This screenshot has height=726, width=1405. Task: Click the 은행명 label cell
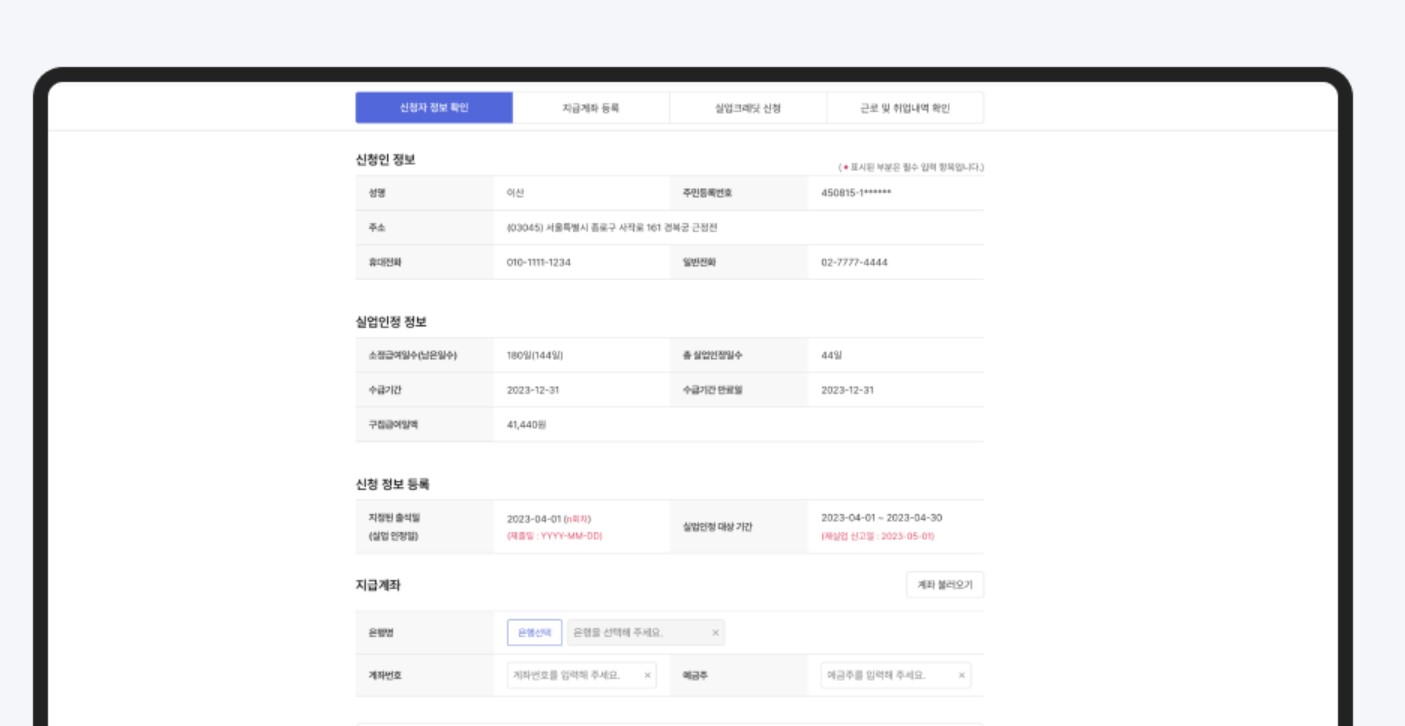[424, 633]
